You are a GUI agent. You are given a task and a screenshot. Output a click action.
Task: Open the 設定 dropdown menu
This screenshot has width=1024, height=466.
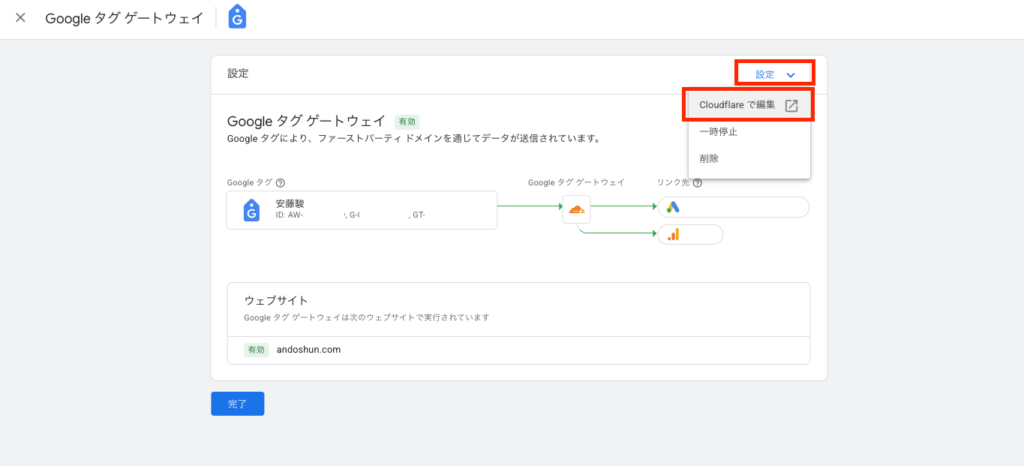pyautogui.click(x=775, y=74)
